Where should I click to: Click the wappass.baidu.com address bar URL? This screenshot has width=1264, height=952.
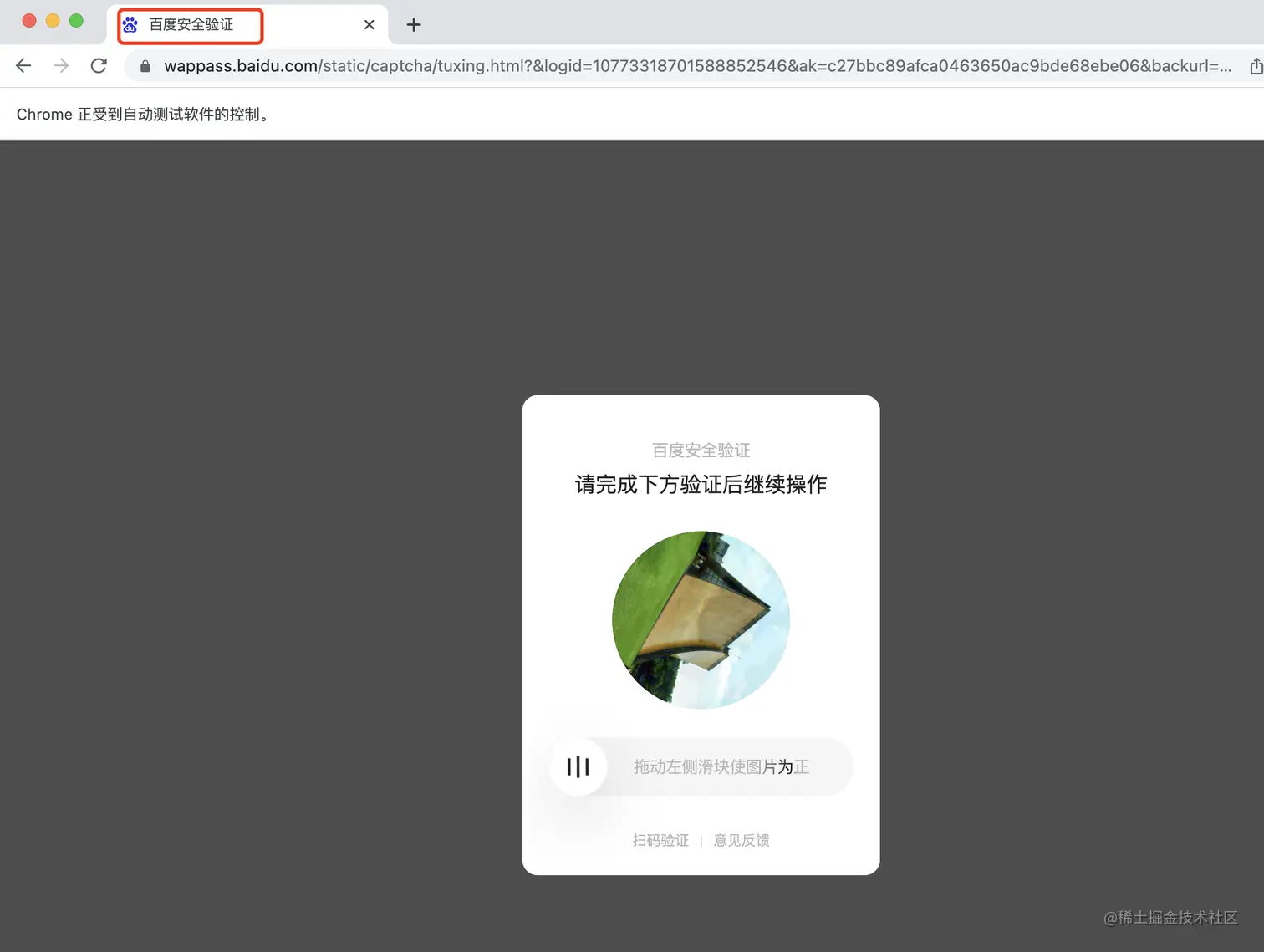(x=697, y=66)
